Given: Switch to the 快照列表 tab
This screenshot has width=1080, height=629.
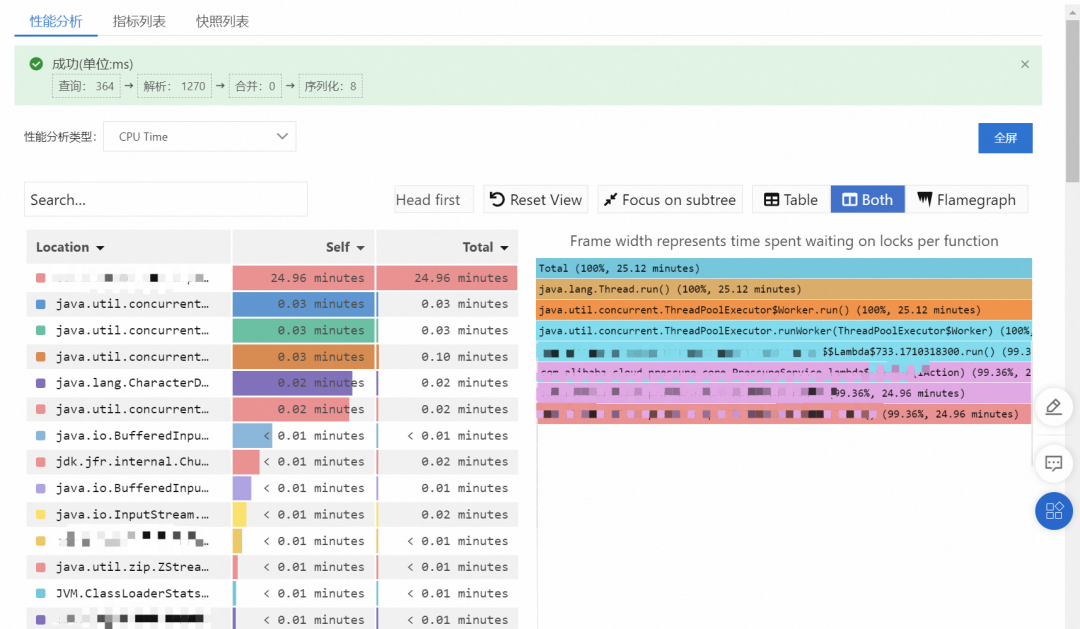Looking at the screenshot, I should pyautogui.click(x=222, y=21).
